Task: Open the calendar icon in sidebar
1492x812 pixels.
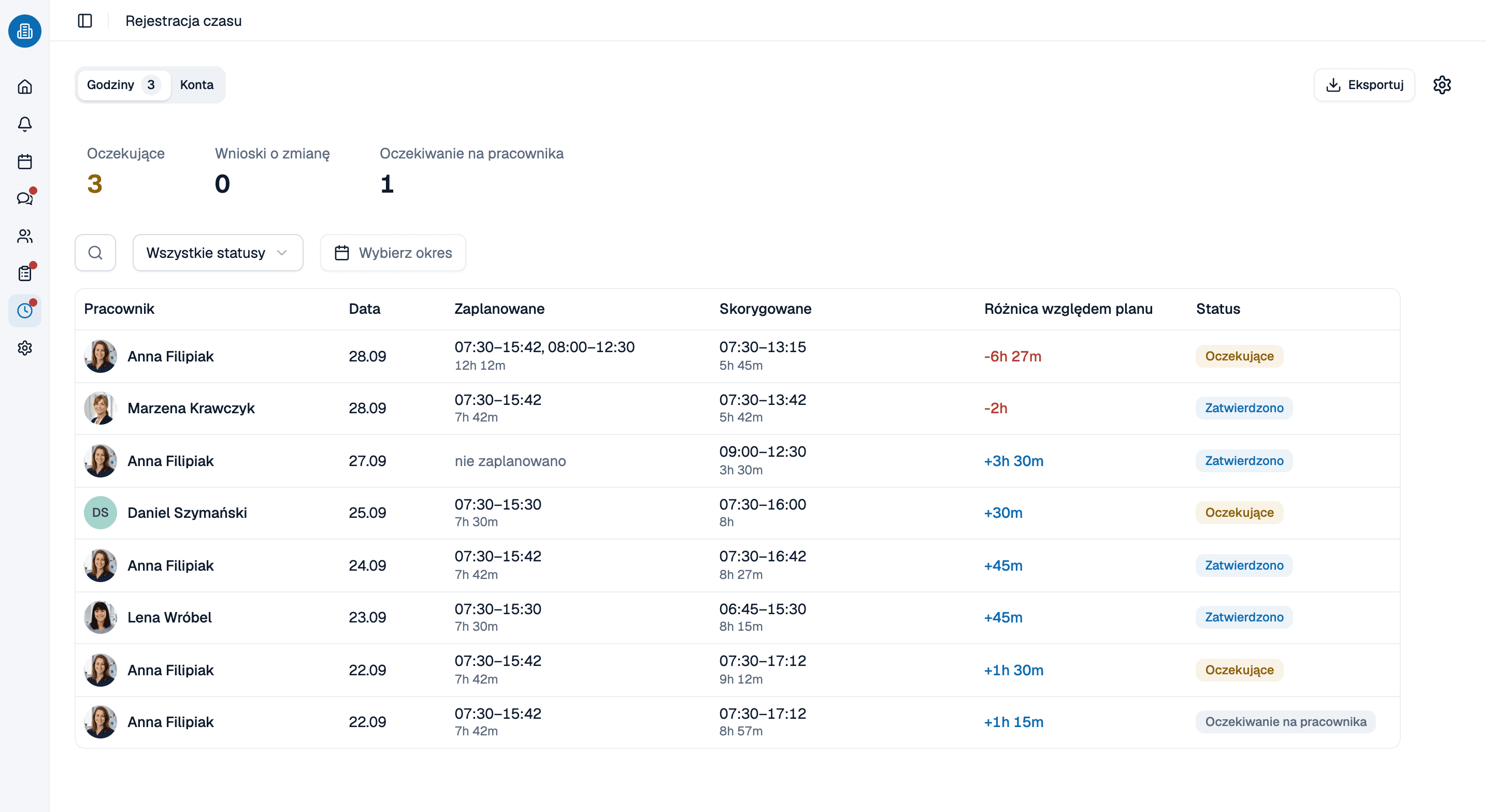Action: click(x=24, y=162)
